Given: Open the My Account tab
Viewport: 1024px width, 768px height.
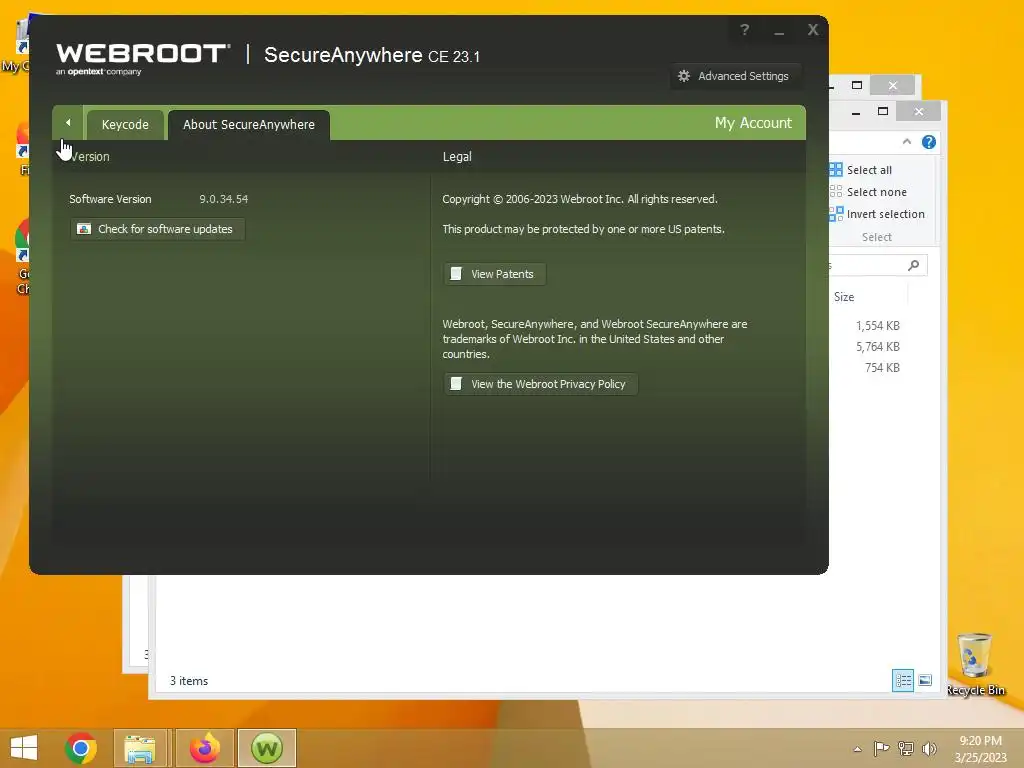Looking at the screenshot, I should click(x=753, y=123).
